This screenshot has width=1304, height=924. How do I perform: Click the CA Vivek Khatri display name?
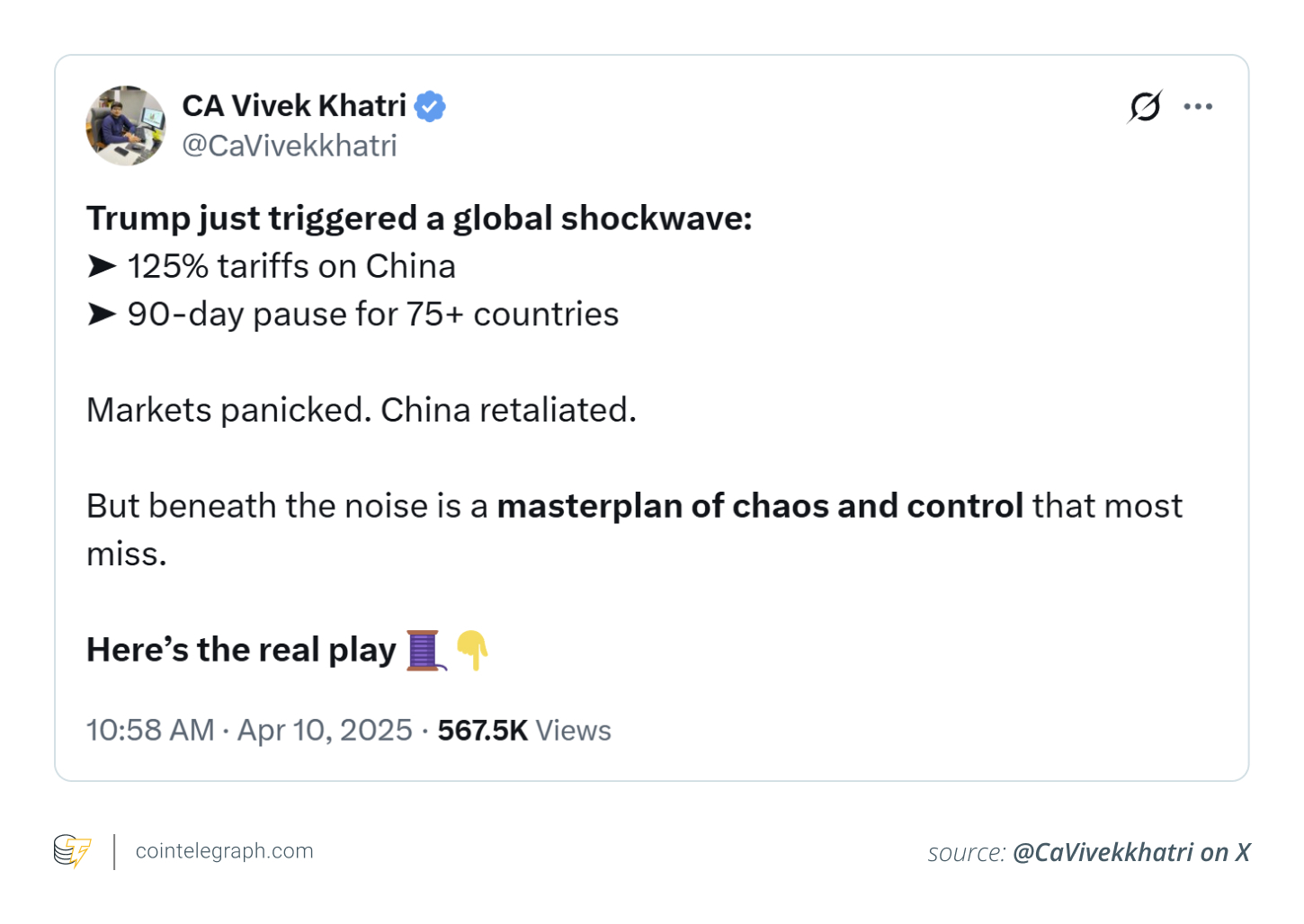tap(294, 106)
